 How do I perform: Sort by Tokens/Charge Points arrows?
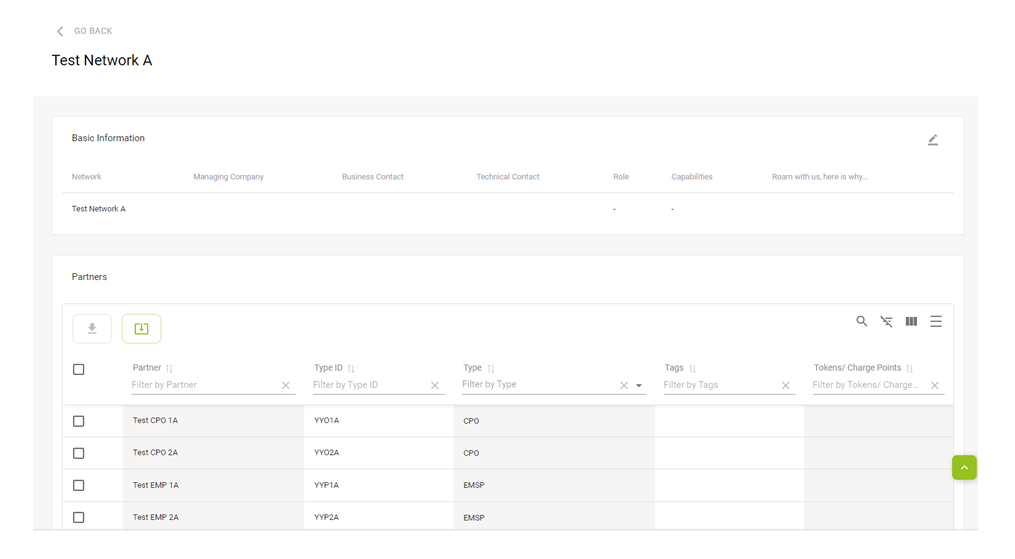click(x=909, y=369)
